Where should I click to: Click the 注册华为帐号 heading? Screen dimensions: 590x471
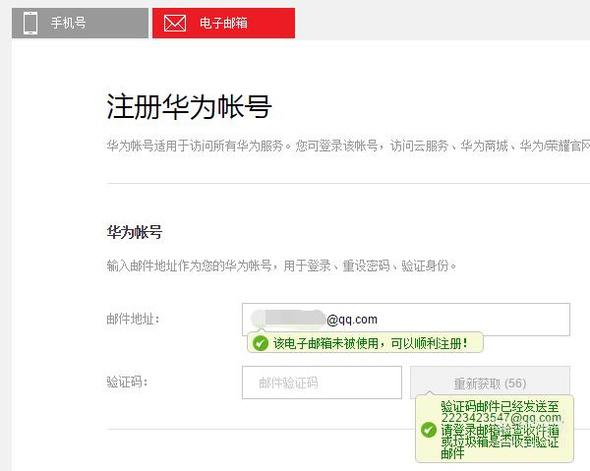(x=189, y=107)
